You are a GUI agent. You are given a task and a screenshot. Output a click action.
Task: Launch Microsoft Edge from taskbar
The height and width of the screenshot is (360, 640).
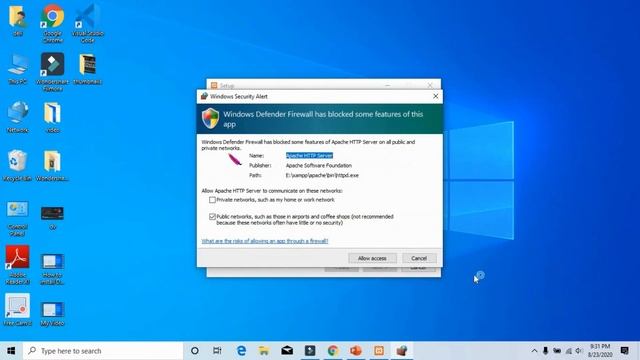coord(241,351)
